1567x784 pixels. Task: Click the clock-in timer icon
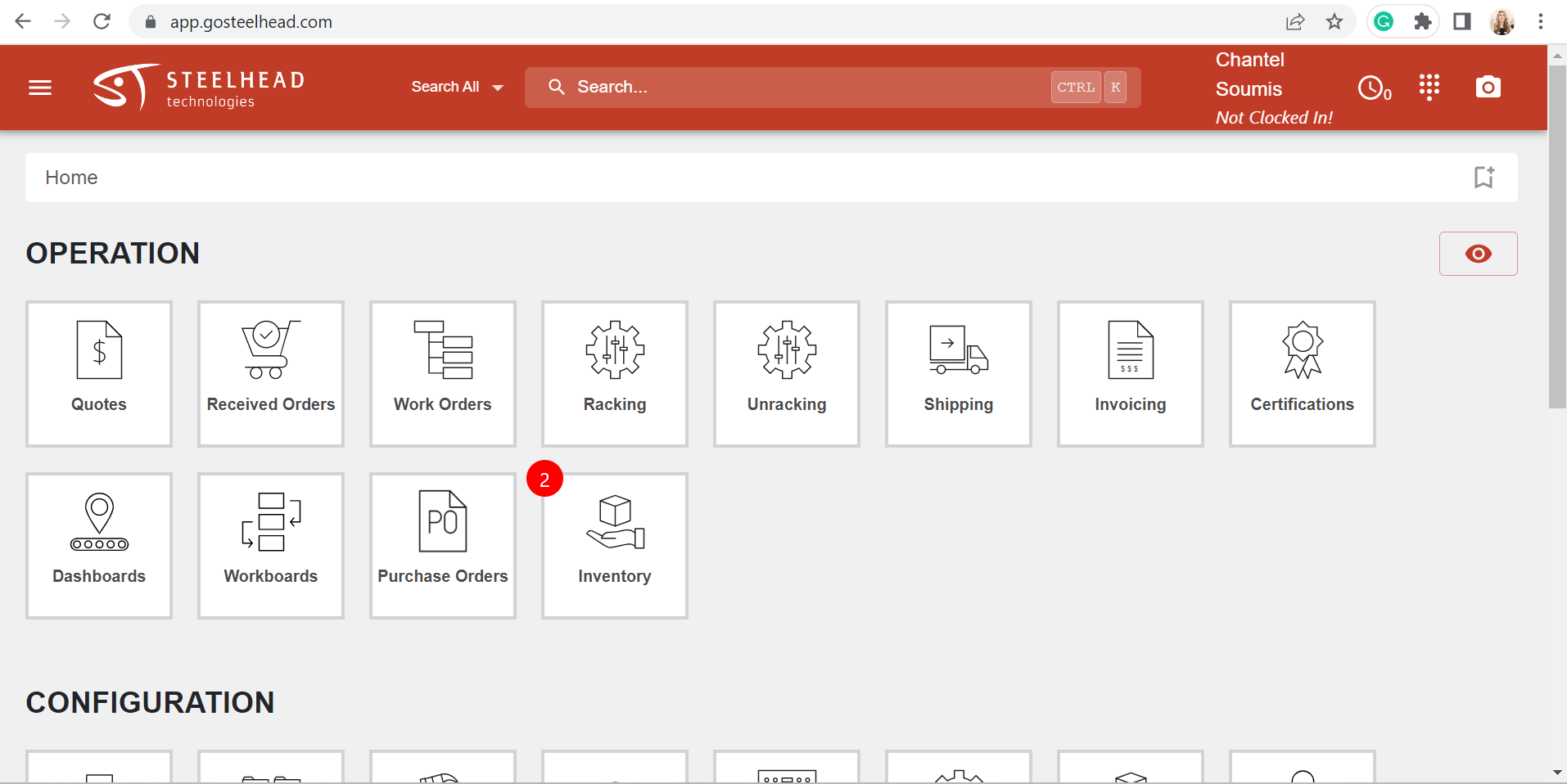1370,88
